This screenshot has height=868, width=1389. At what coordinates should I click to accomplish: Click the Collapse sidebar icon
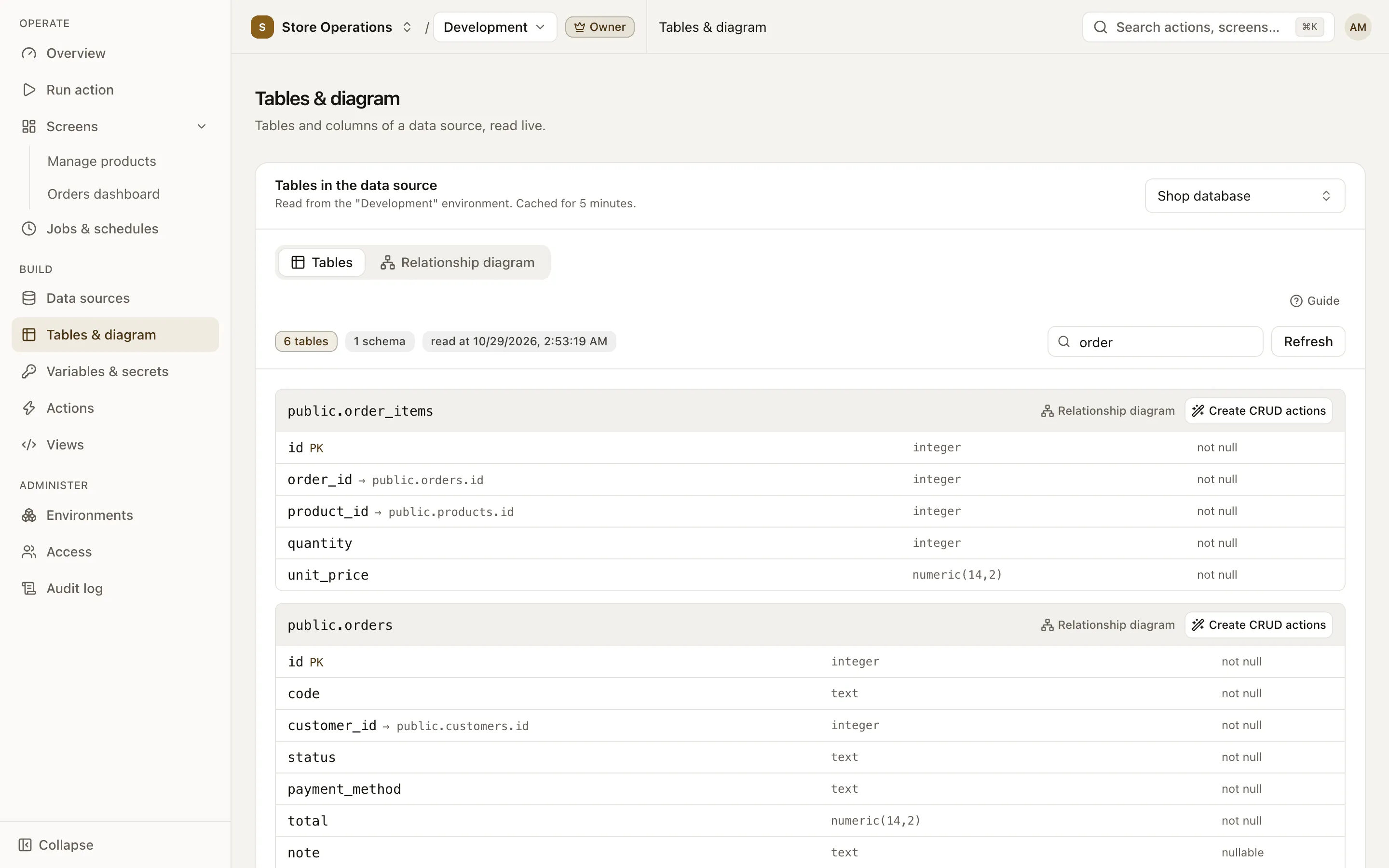pos(25,845)
